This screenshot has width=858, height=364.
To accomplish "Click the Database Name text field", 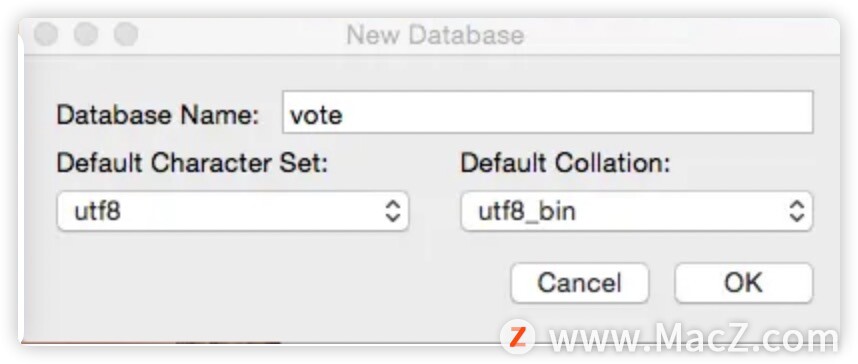I will click(547, 113).
